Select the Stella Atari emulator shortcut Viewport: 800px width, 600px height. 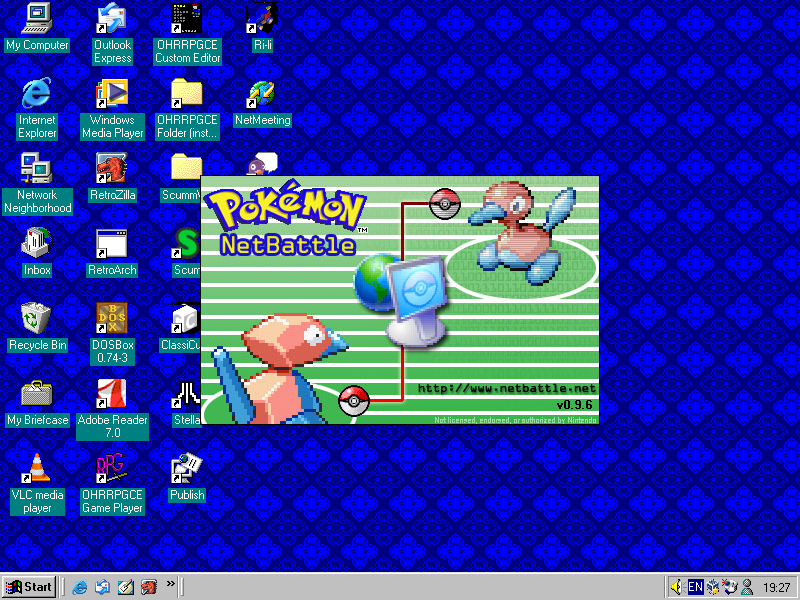point(186,395)
